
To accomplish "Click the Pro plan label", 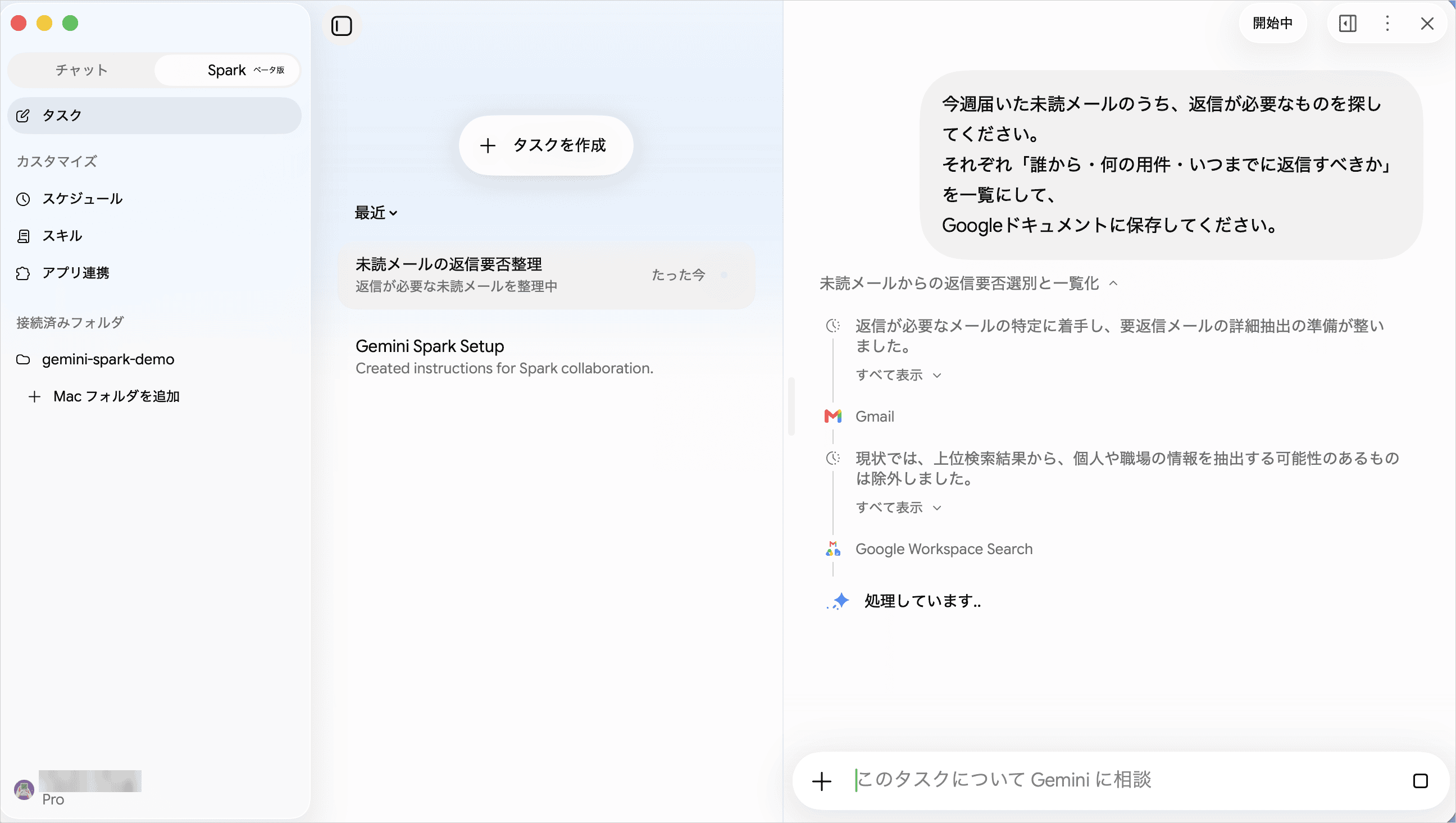I will 53,800.
